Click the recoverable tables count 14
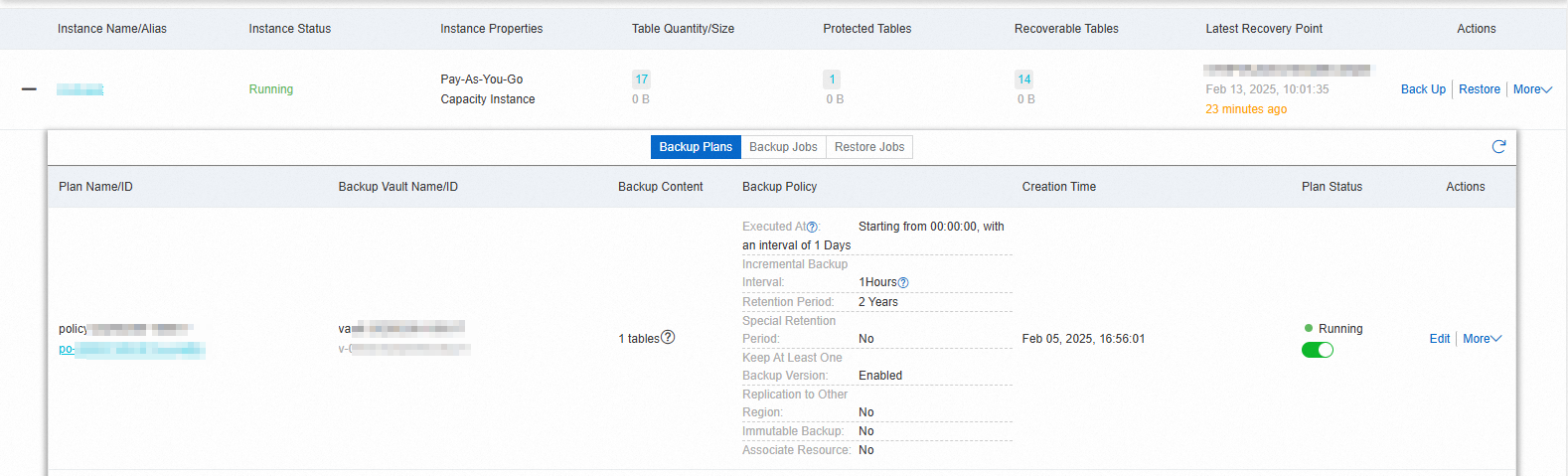Viewport: 1568px width, 476px height. [x=1023, y=79]
